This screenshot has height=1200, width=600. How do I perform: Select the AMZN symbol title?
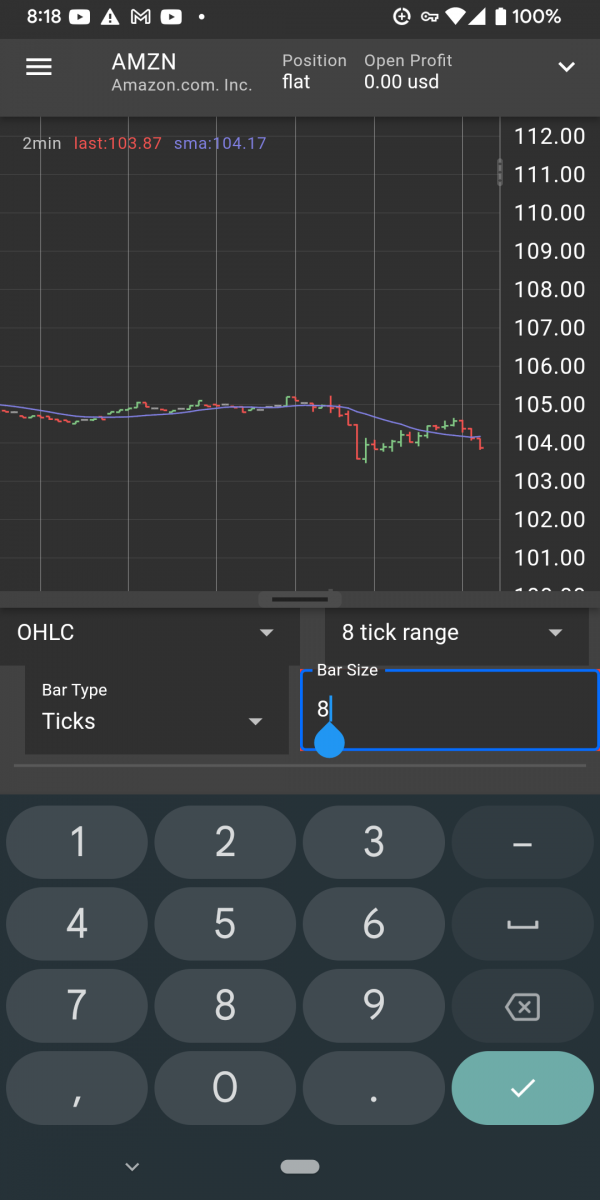[x=144, y=62]
